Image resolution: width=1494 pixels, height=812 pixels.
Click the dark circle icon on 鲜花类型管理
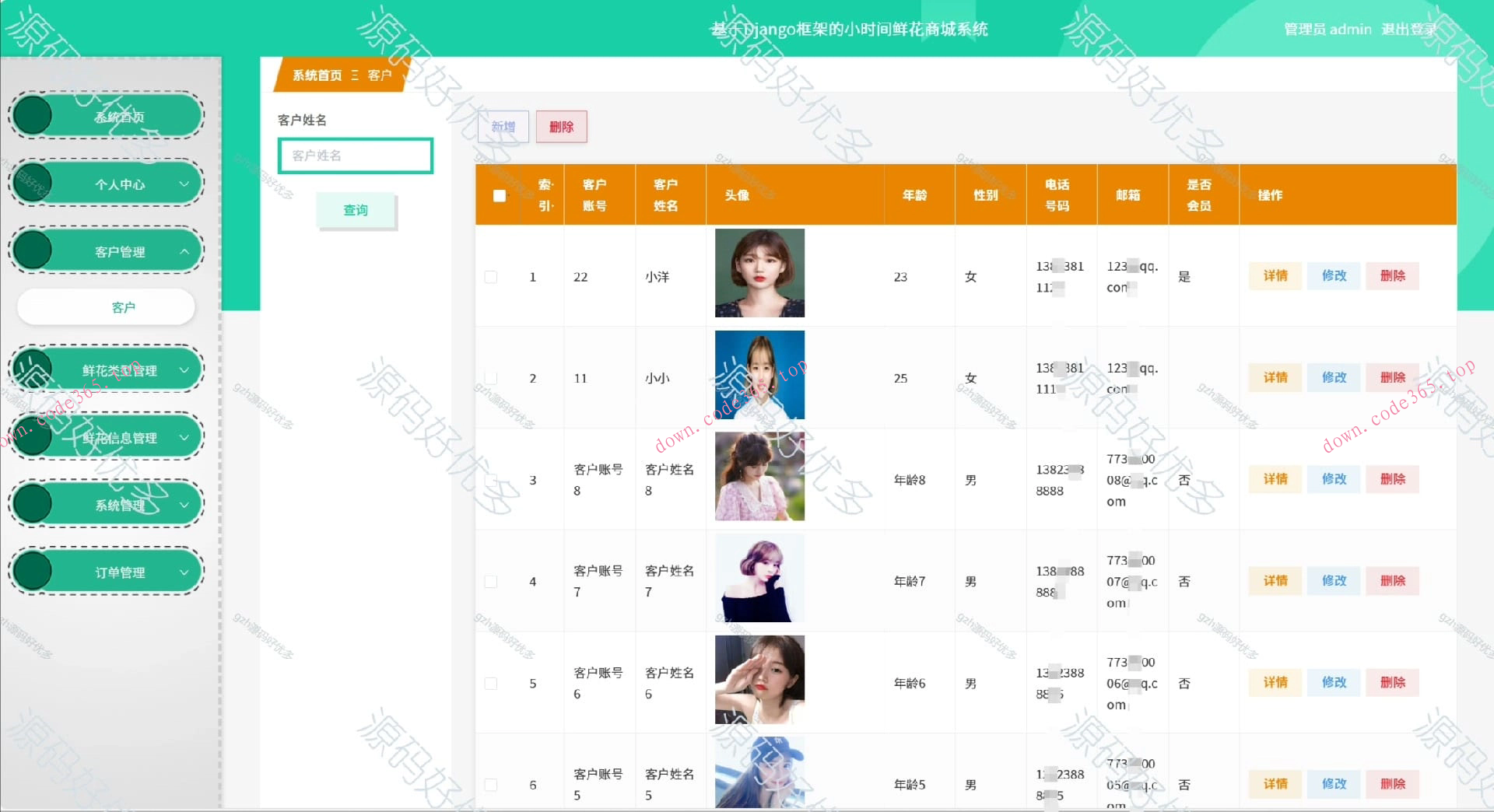(x=33, y=369)
